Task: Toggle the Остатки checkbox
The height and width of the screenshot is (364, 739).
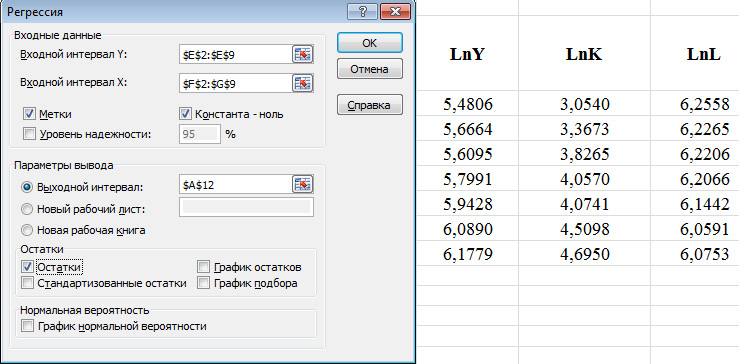Action: pyautogui.click(x=27, y=267)
